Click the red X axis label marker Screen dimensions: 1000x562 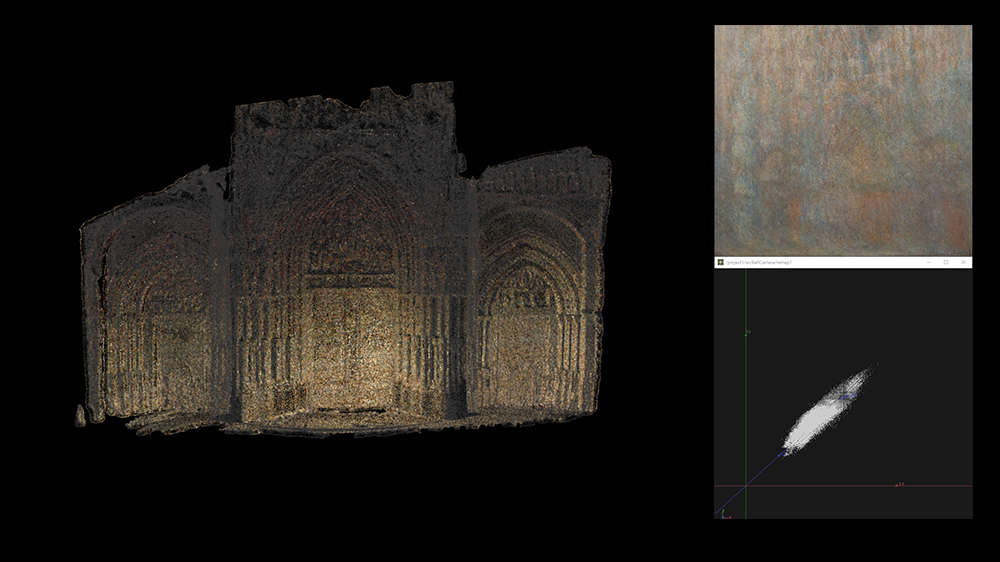point(898,485)
